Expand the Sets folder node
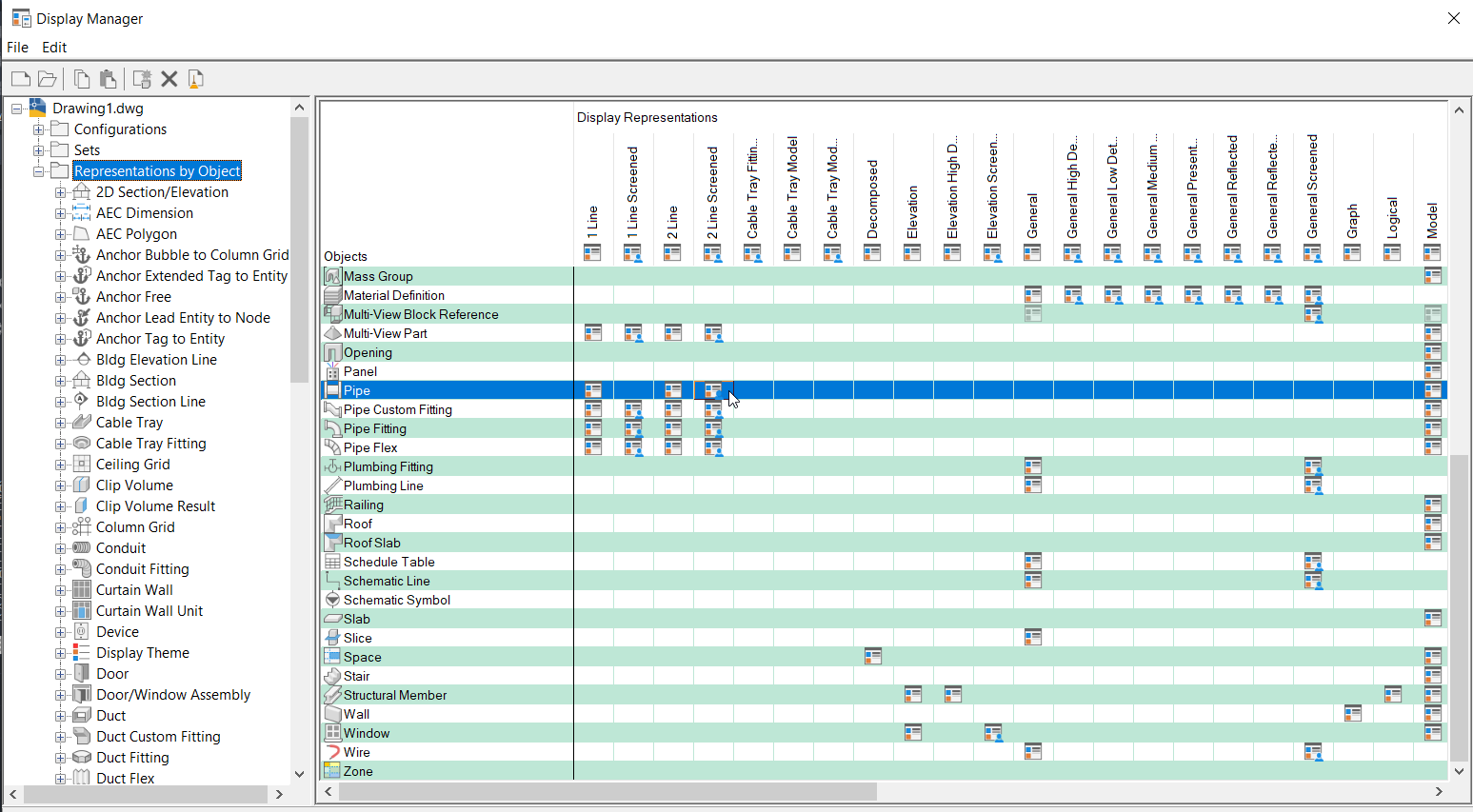 (x=39, y=150)
